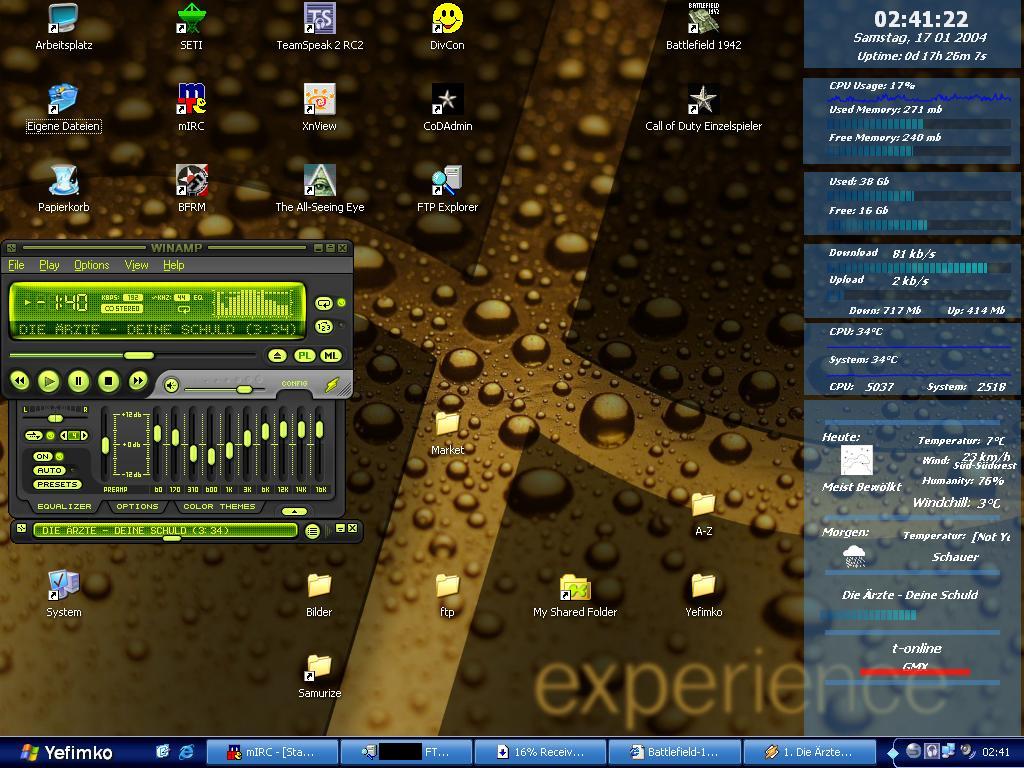Viewport: 1024px width, 768px height.
Task: Open FTP Explorer desktop shortcut
Action: [x=447, y=190]
